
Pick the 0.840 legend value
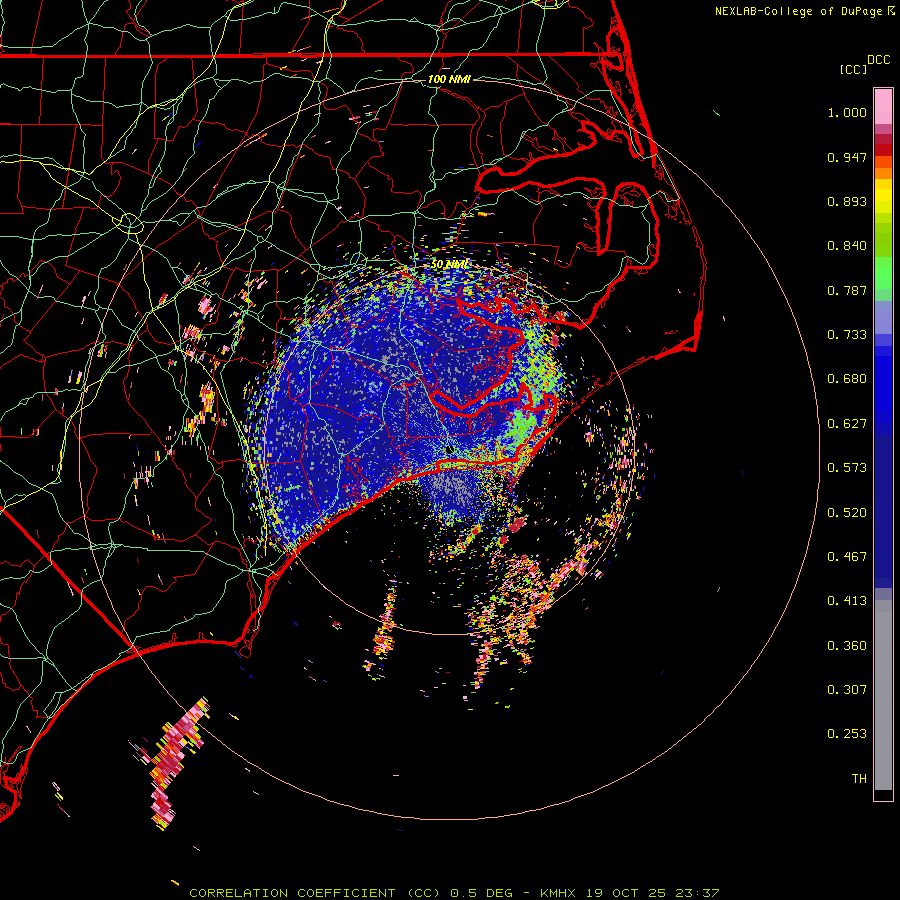coord(847,246)
